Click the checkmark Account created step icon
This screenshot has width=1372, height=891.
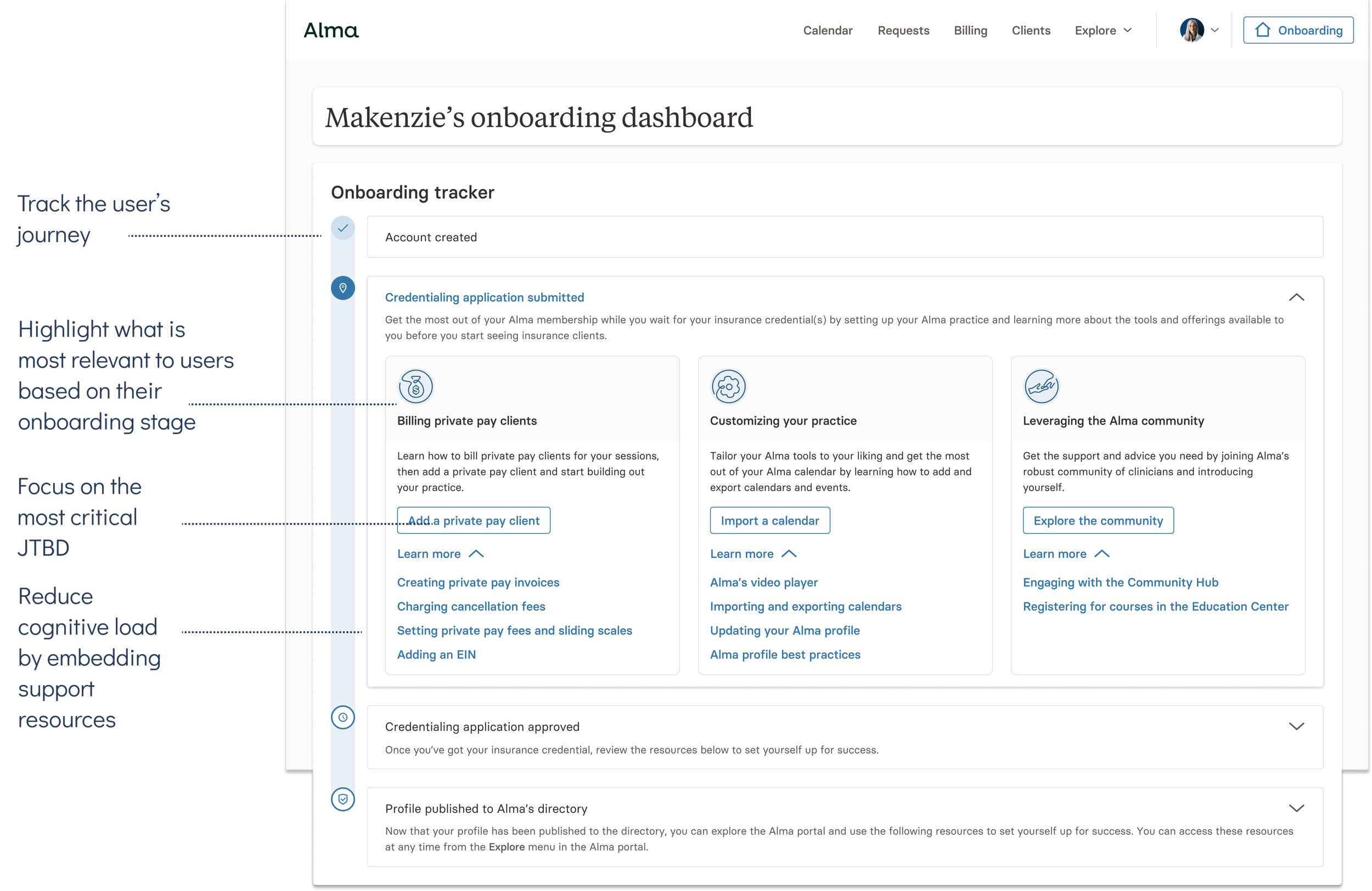point(342,228)
